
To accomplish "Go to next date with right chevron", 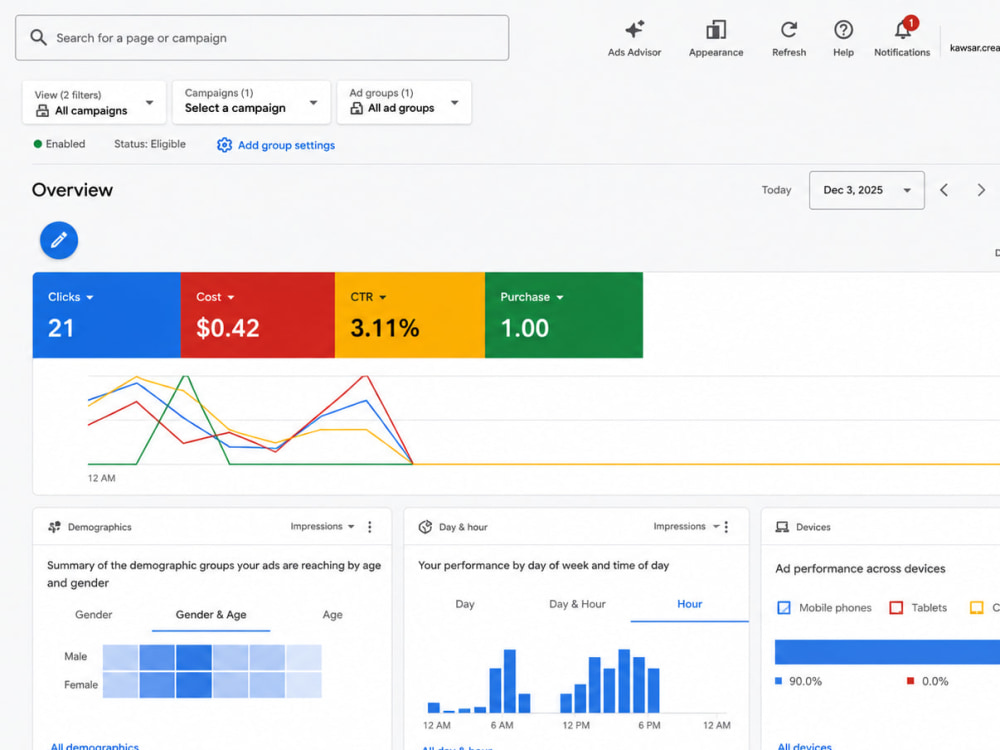I will coord(981,190).
